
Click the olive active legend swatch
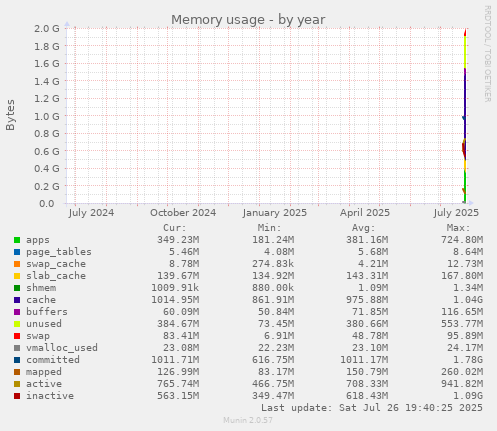coord(17,384)
